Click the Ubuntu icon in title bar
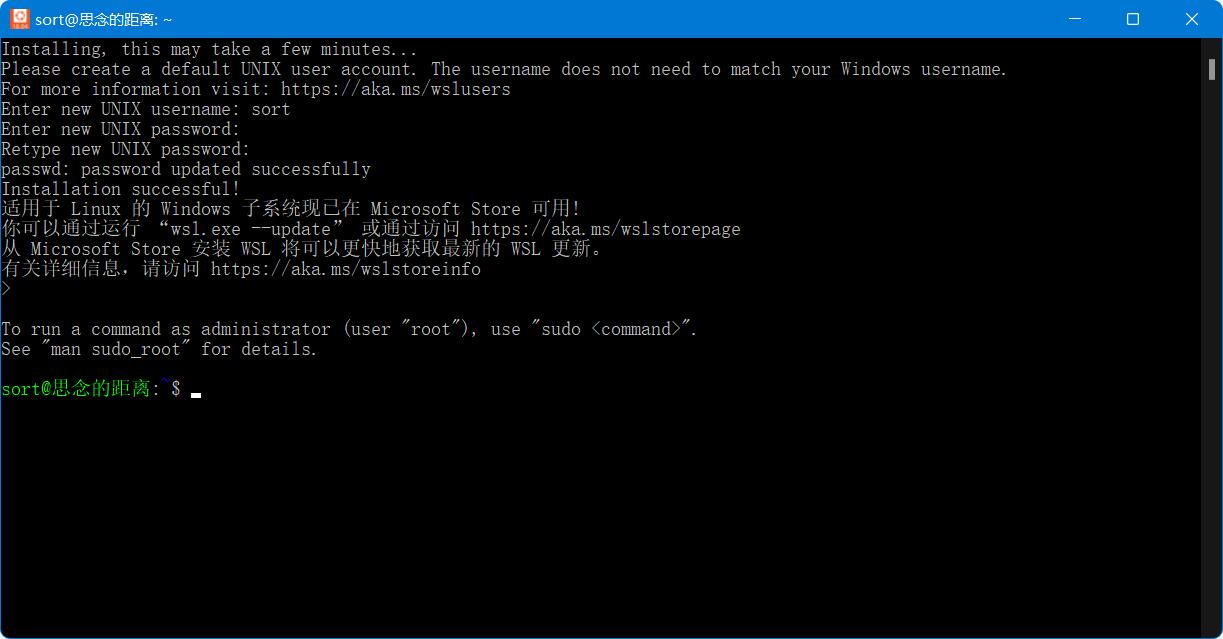1223x639 pixels. (19, 19)
